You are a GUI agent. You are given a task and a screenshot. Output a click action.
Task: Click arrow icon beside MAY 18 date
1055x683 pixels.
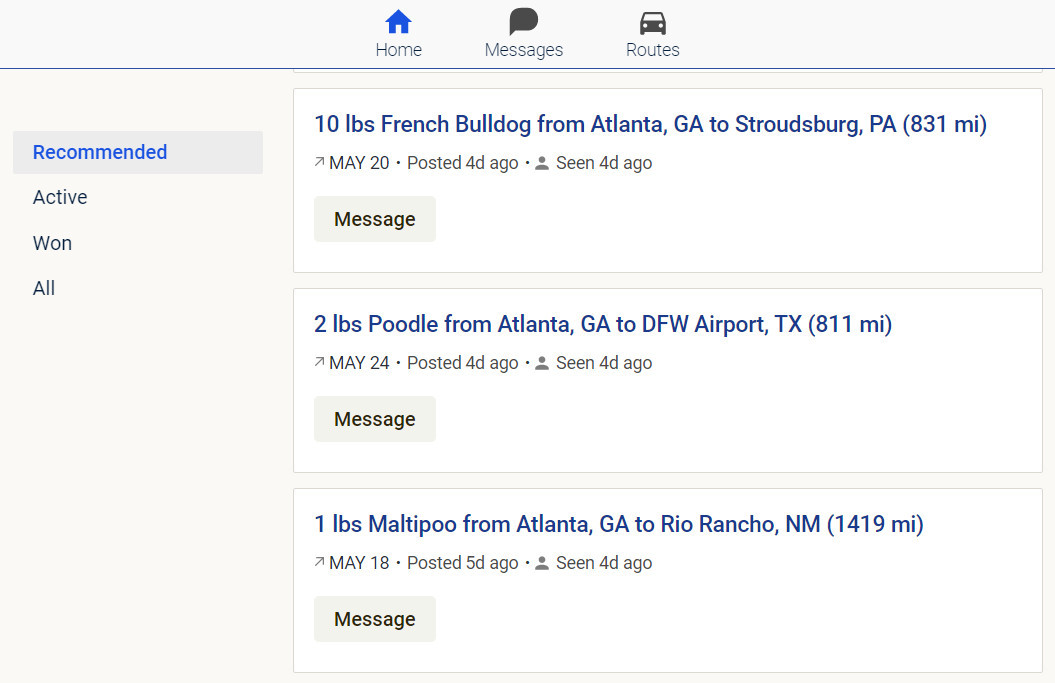coord(319,562)
